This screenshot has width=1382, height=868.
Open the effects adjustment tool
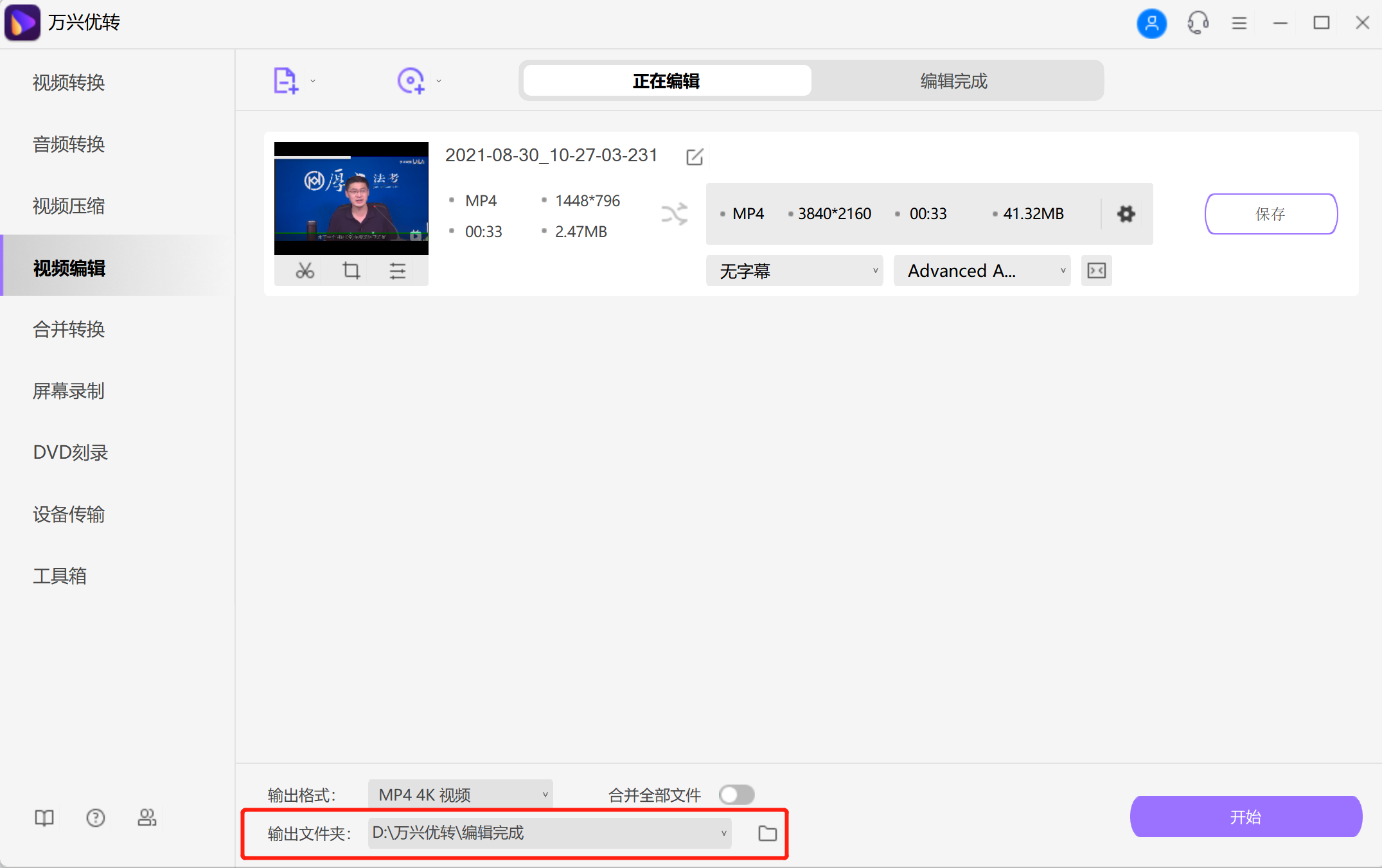pyautogui.click(x=398, y=270)
